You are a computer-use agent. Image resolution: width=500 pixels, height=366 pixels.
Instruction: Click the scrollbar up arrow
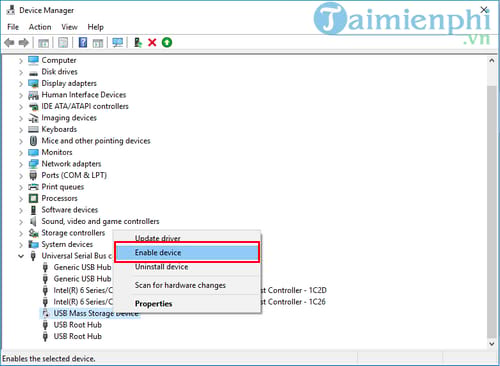coord(492,61)
